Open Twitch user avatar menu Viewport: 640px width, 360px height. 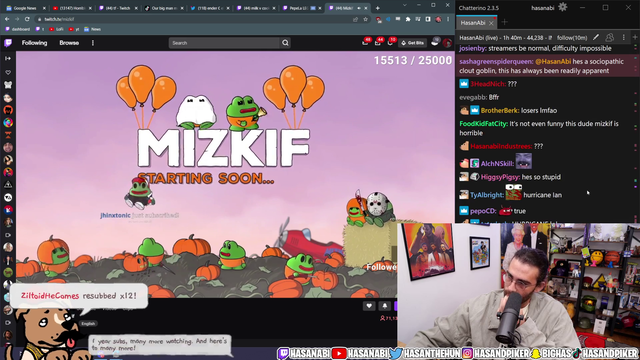(447, 43)
